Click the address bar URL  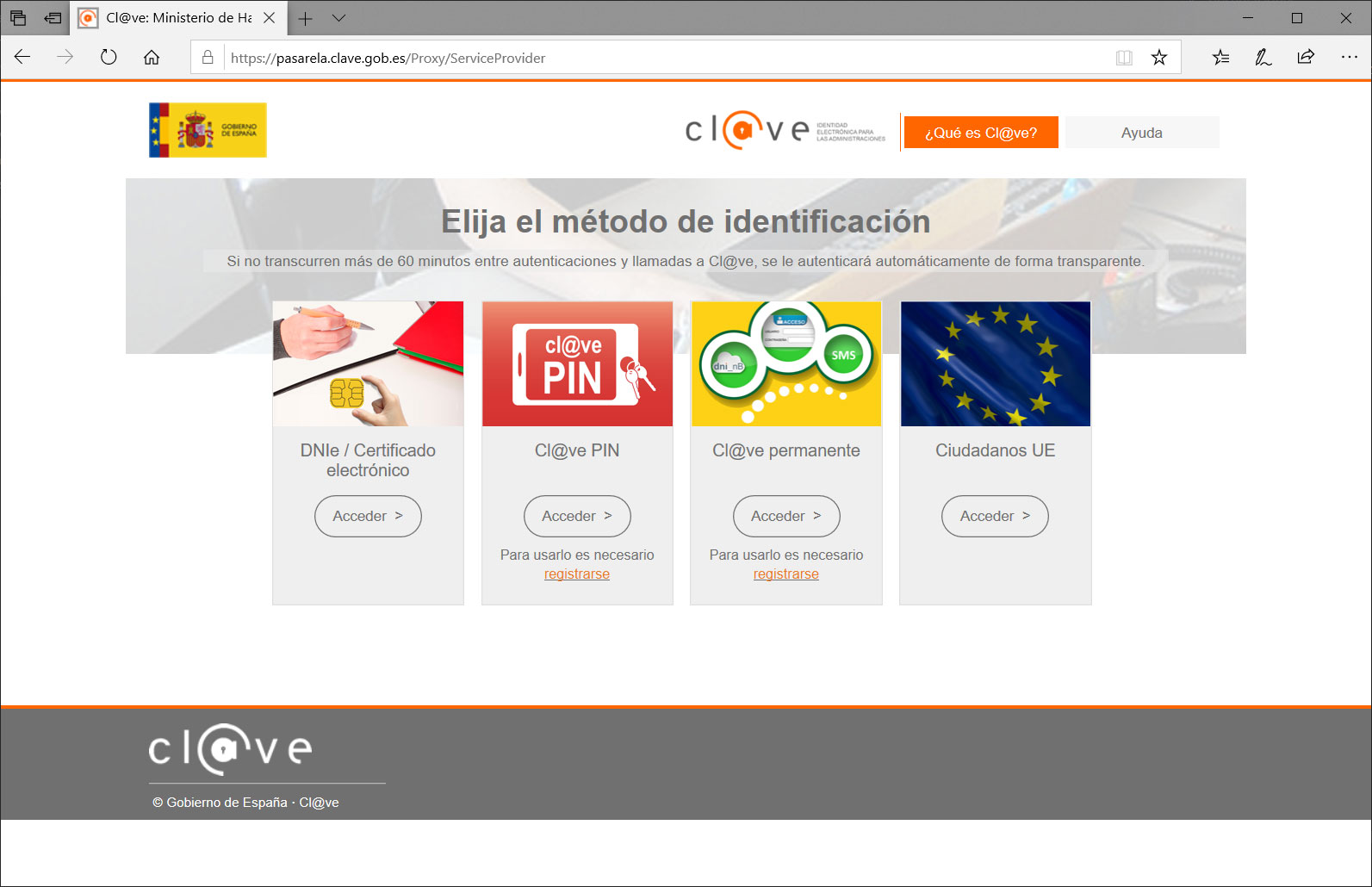(388, 58)
